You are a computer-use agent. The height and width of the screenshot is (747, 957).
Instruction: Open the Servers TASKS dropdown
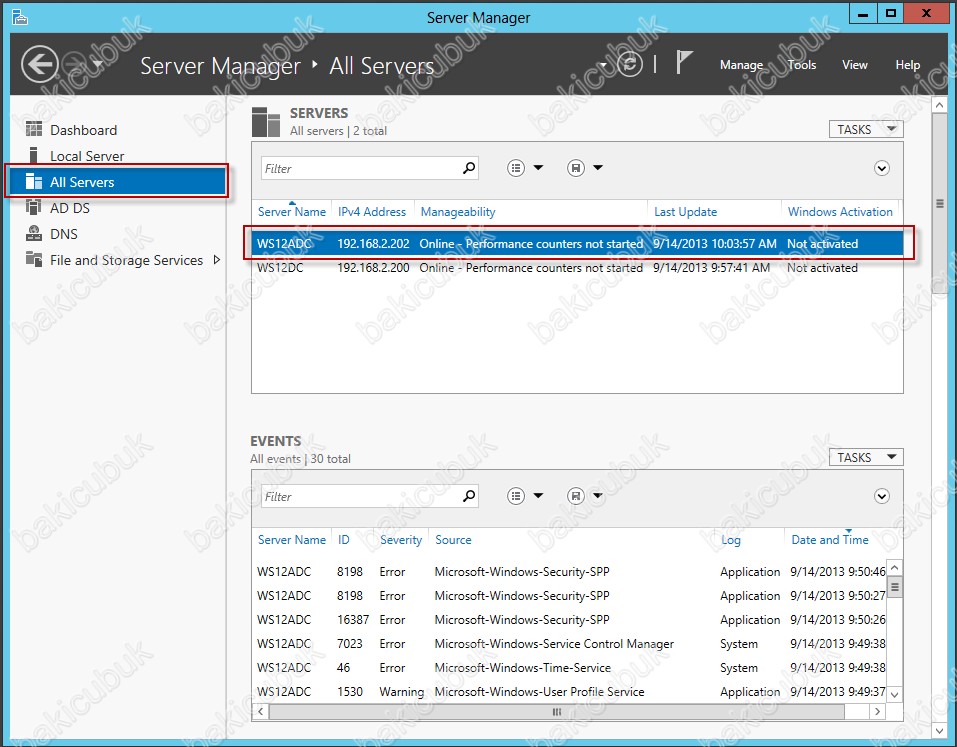[x=865, y=129]
